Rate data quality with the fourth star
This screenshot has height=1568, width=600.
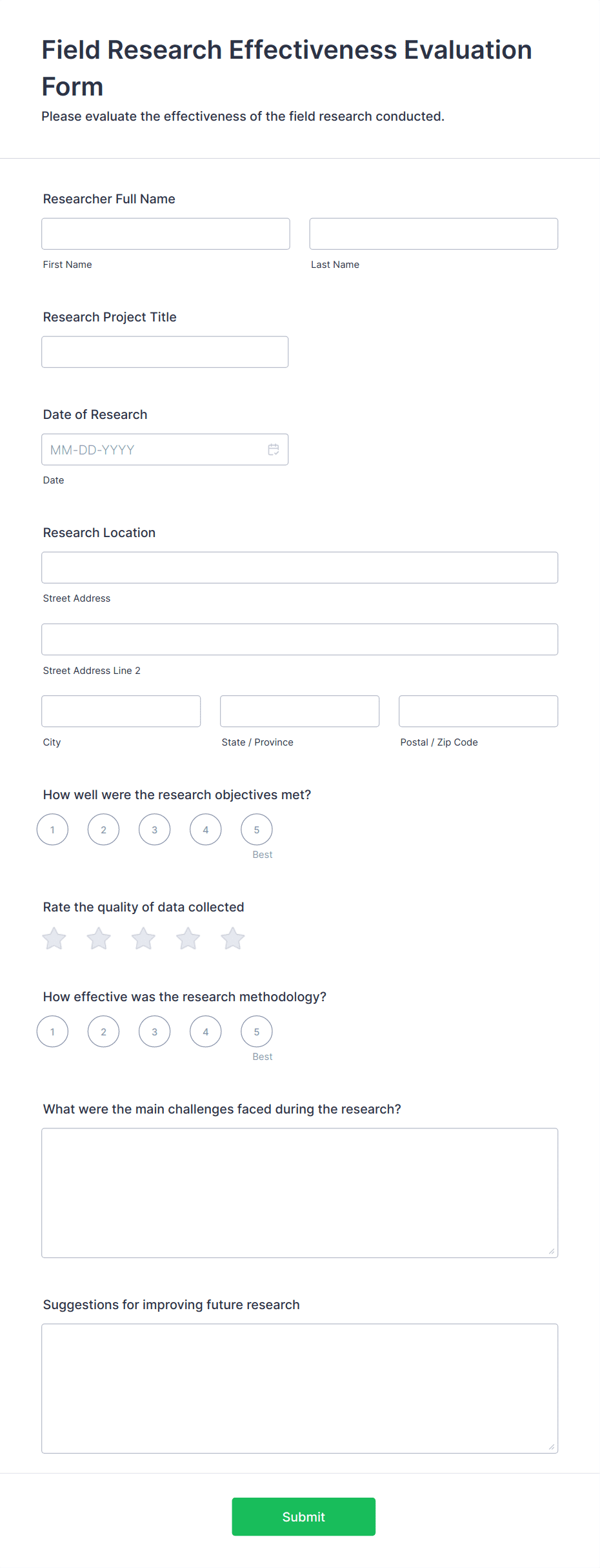tap(188, 939)
